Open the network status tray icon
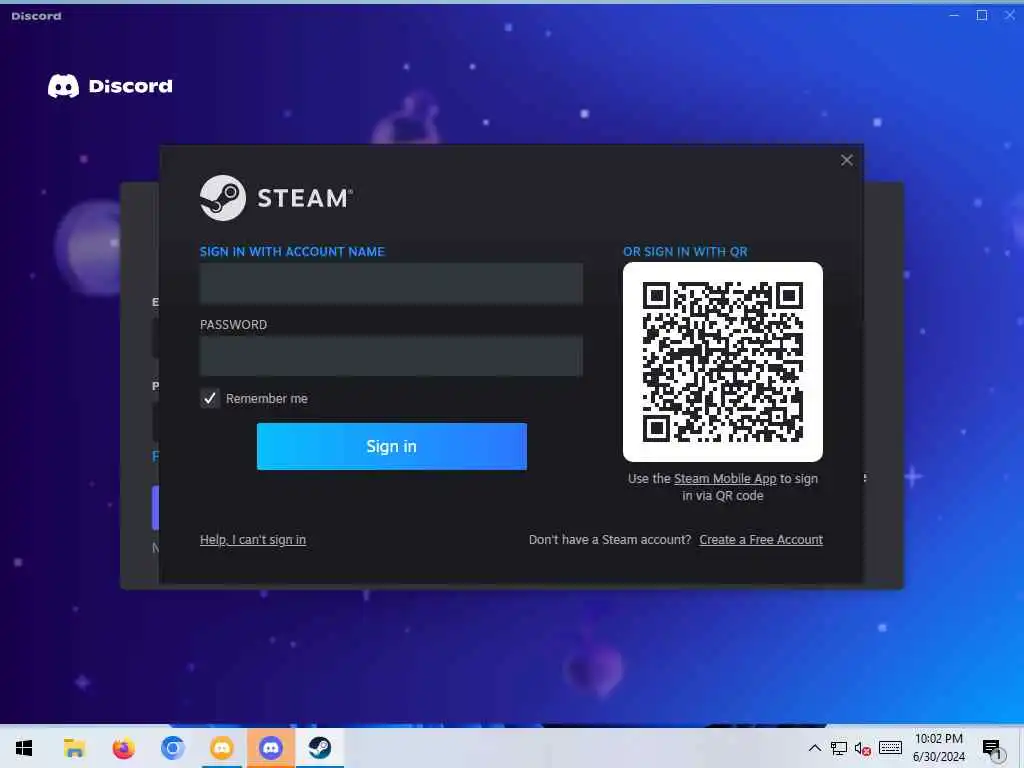This screenshot has width=1024, height=768. click(x=839, y=748)
